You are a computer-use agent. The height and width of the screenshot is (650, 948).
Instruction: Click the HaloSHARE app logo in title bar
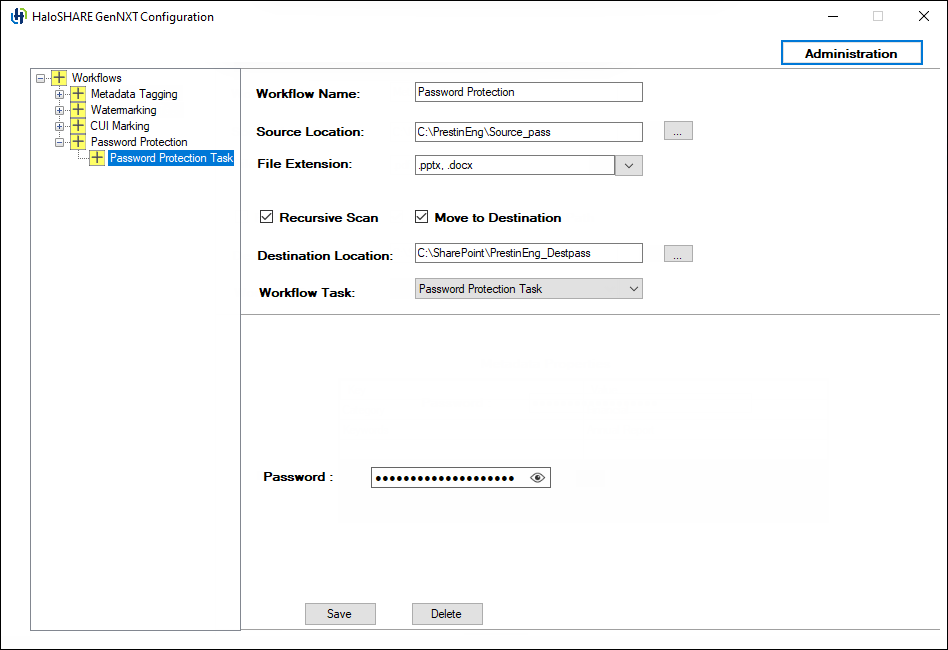pos(19,16)
